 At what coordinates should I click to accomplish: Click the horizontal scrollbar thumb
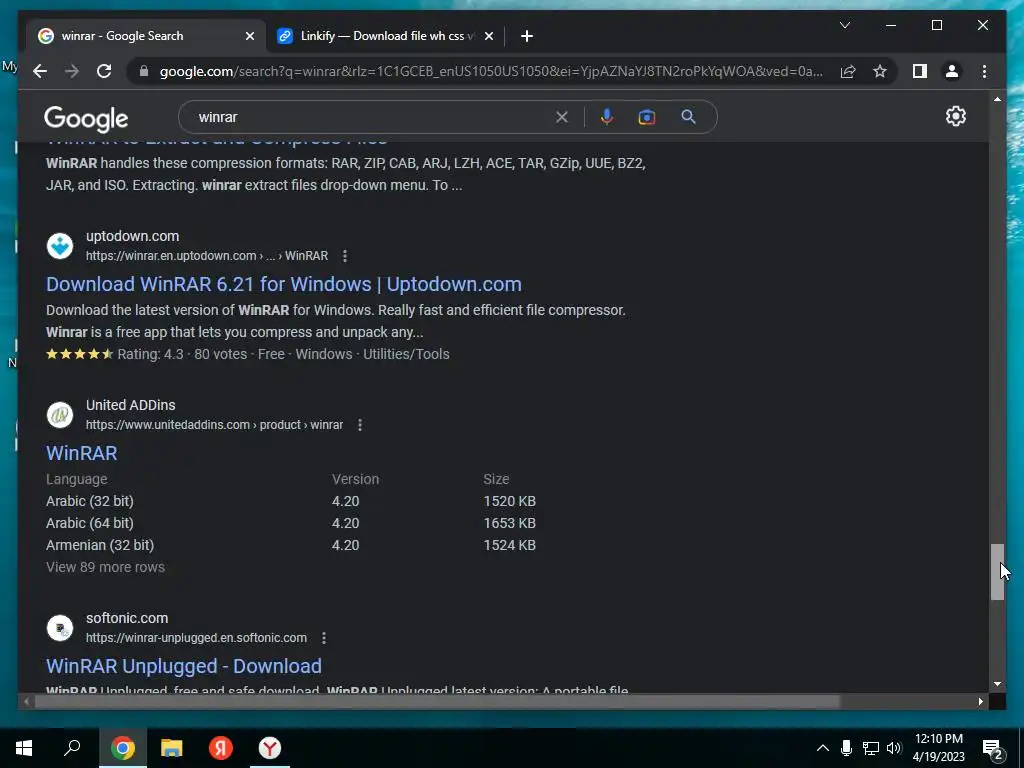point(437,701)
